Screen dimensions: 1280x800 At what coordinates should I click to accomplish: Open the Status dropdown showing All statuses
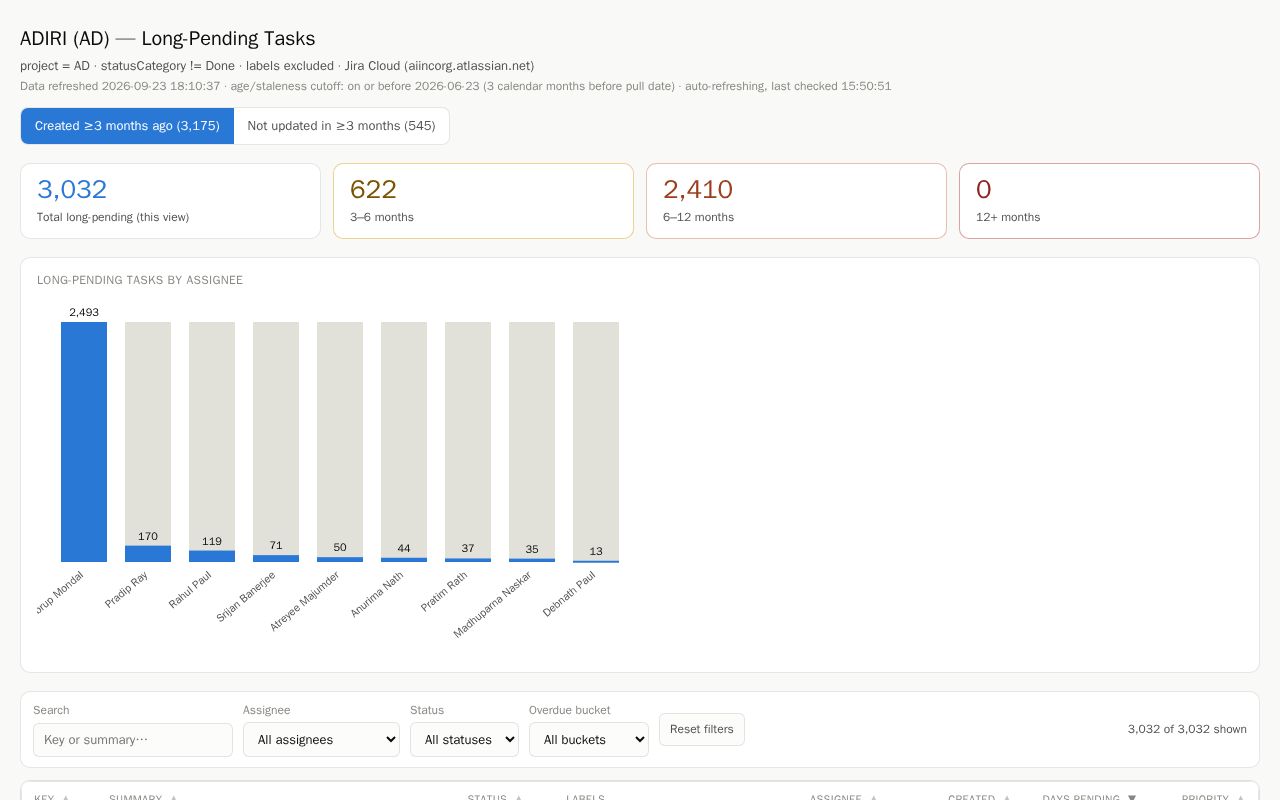(464, 740)
